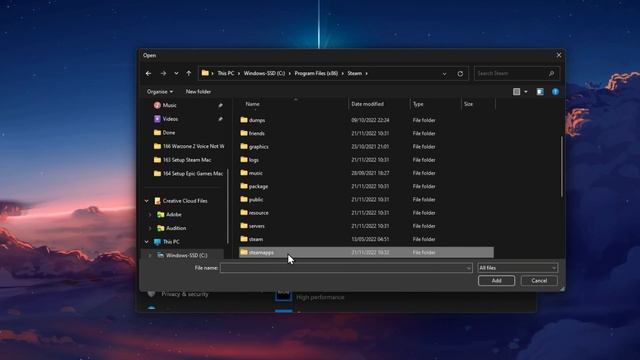Click the Add button
The image size is (640, 360).
click(496, 281)
